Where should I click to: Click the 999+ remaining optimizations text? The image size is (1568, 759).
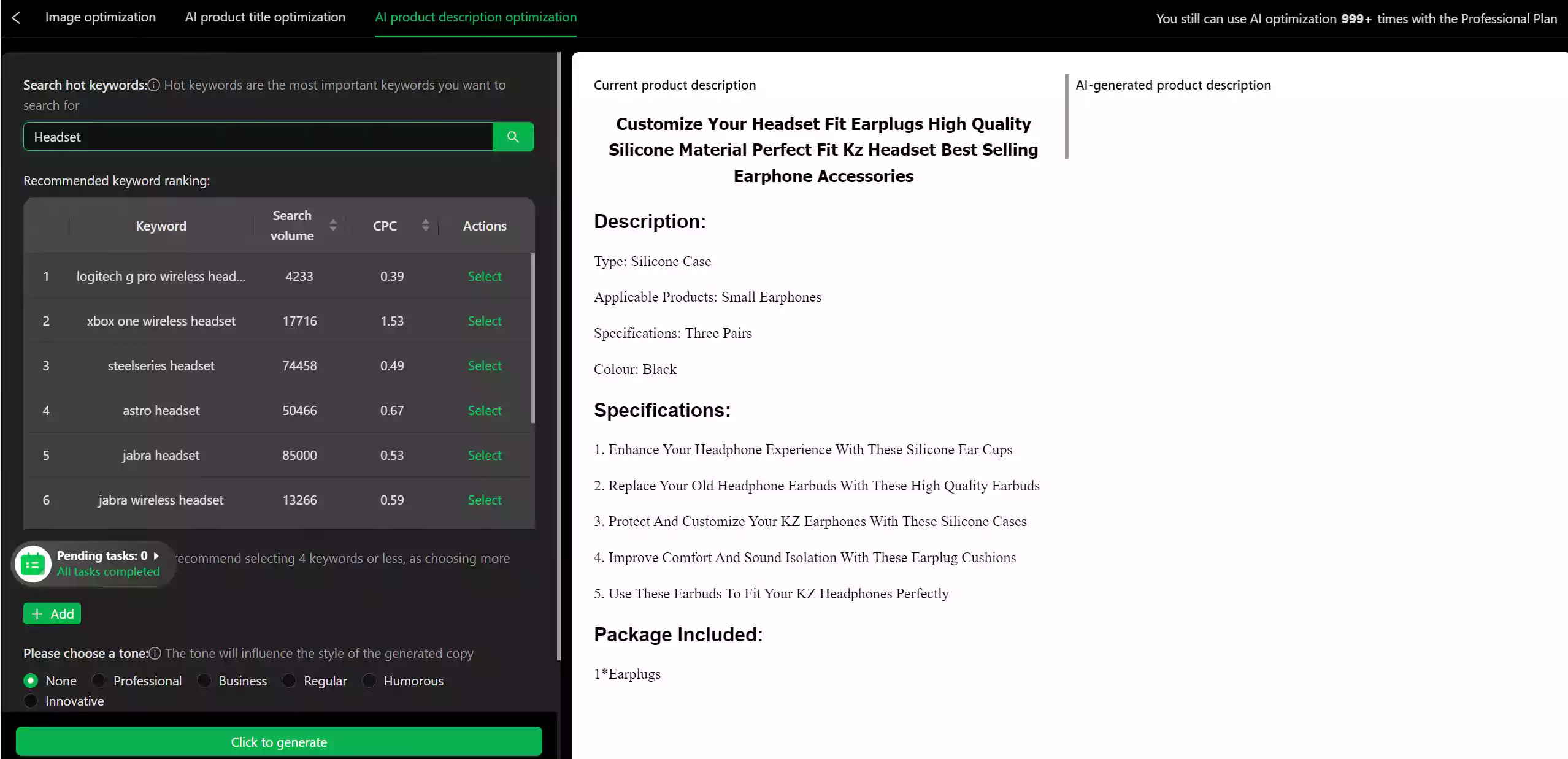coord(1356,19)
